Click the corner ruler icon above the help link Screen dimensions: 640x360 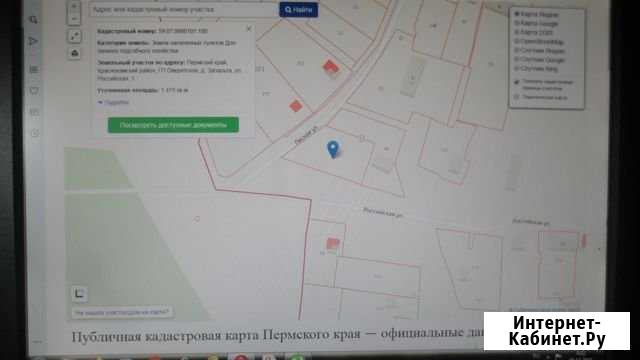click(79, 293)
